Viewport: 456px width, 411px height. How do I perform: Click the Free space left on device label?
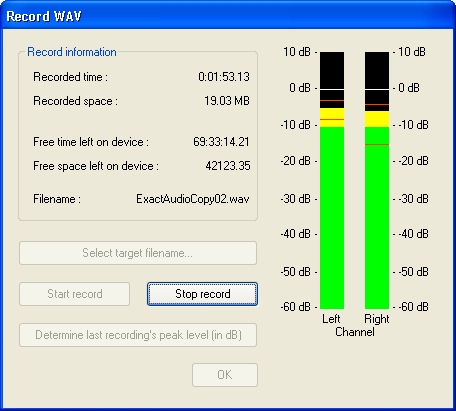click(x=96, y=166)
